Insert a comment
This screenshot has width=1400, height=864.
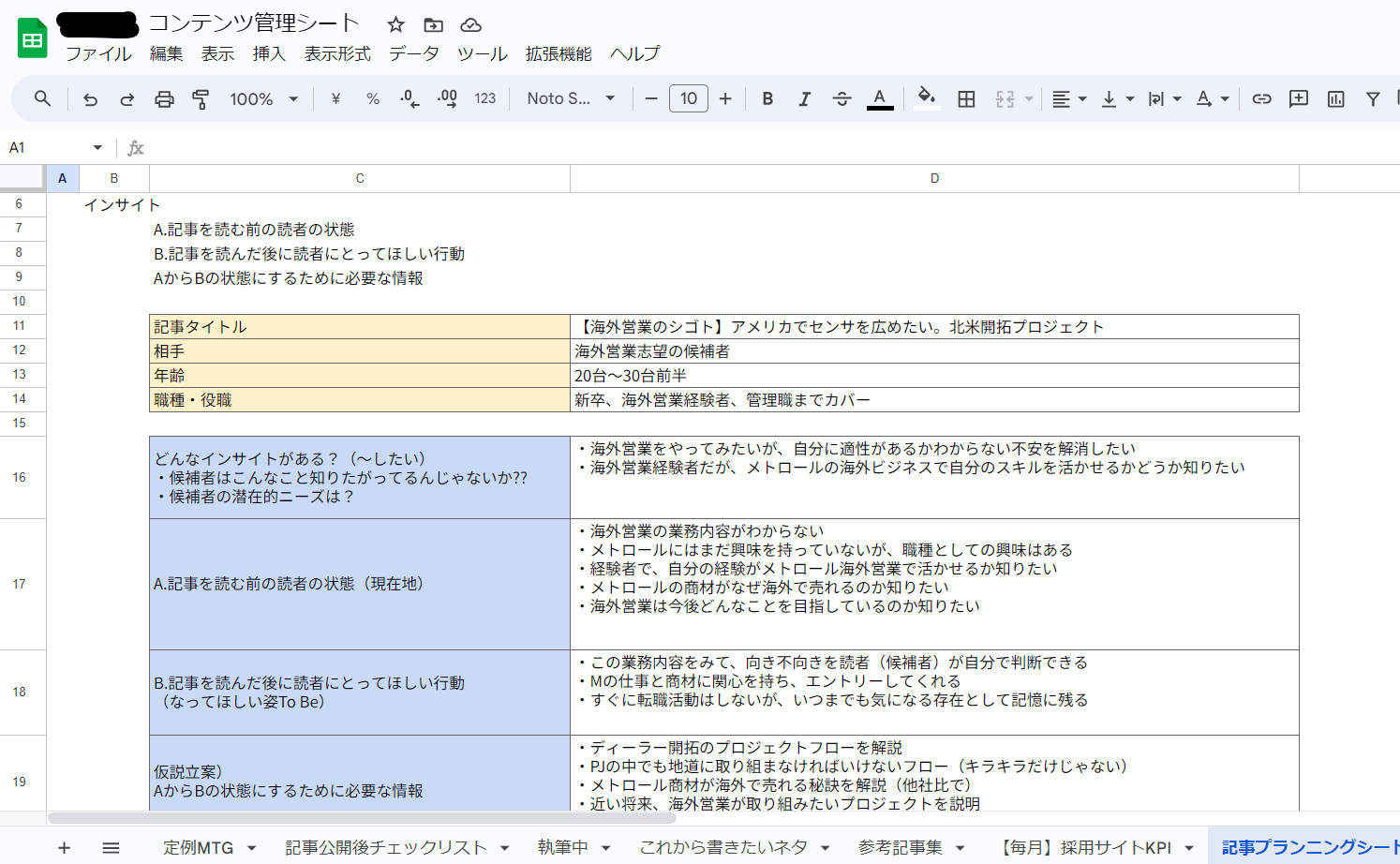1298,98
